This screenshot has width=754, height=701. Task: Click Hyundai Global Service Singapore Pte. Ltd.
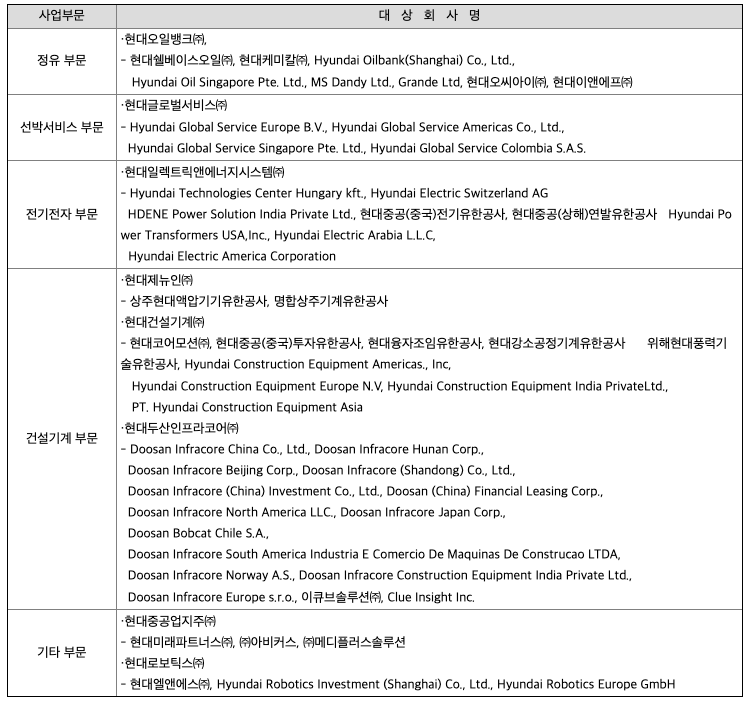click(245, 148)
